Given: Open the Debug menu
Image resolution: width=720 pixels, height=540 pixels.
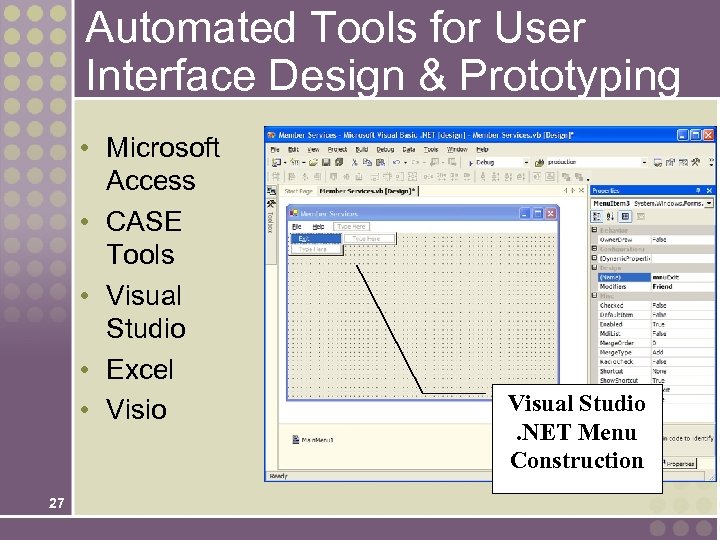Looking at the screenshot, I should (x=385, y=149).
